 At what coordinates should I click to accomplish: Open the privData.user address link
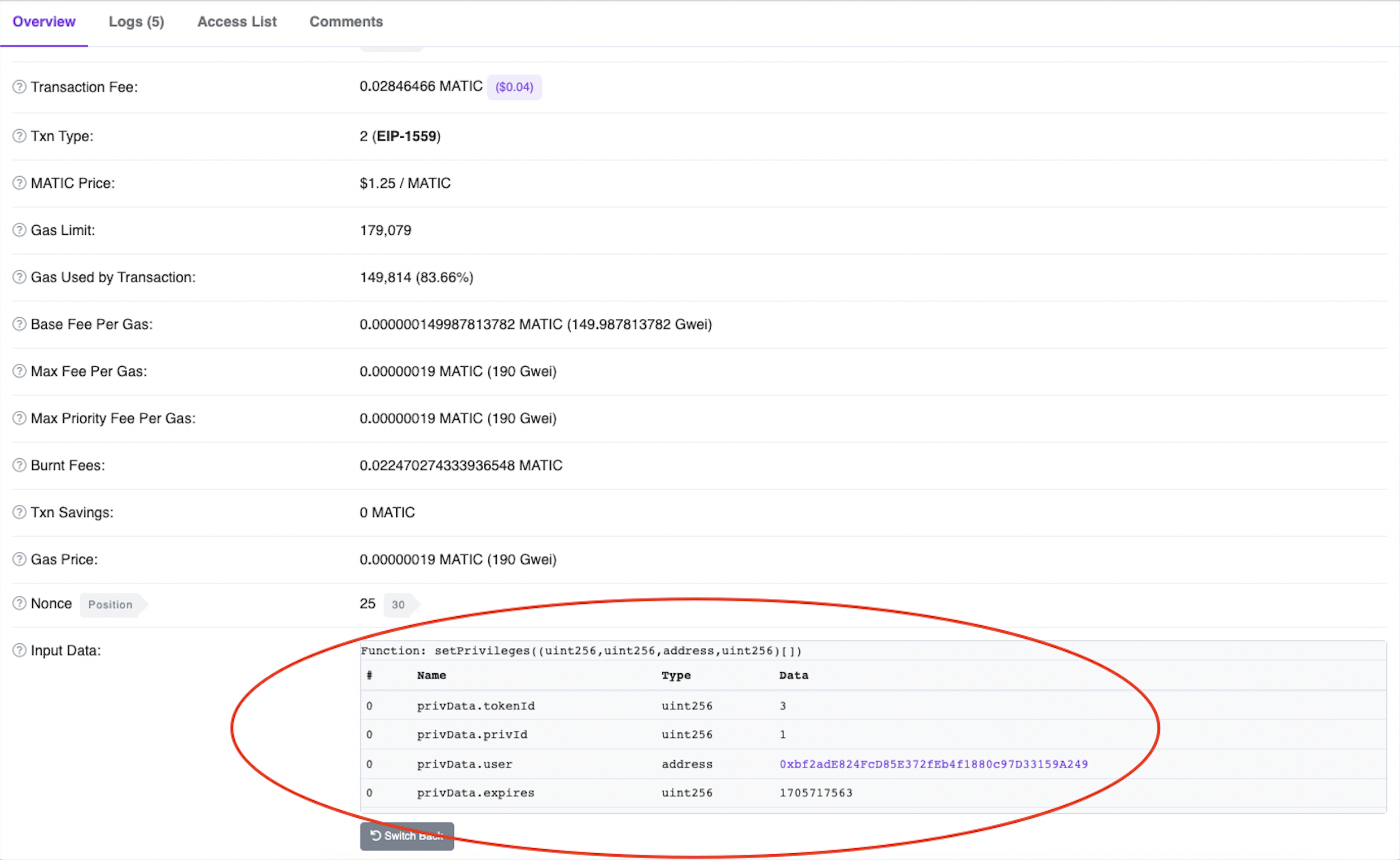point(934,765)
